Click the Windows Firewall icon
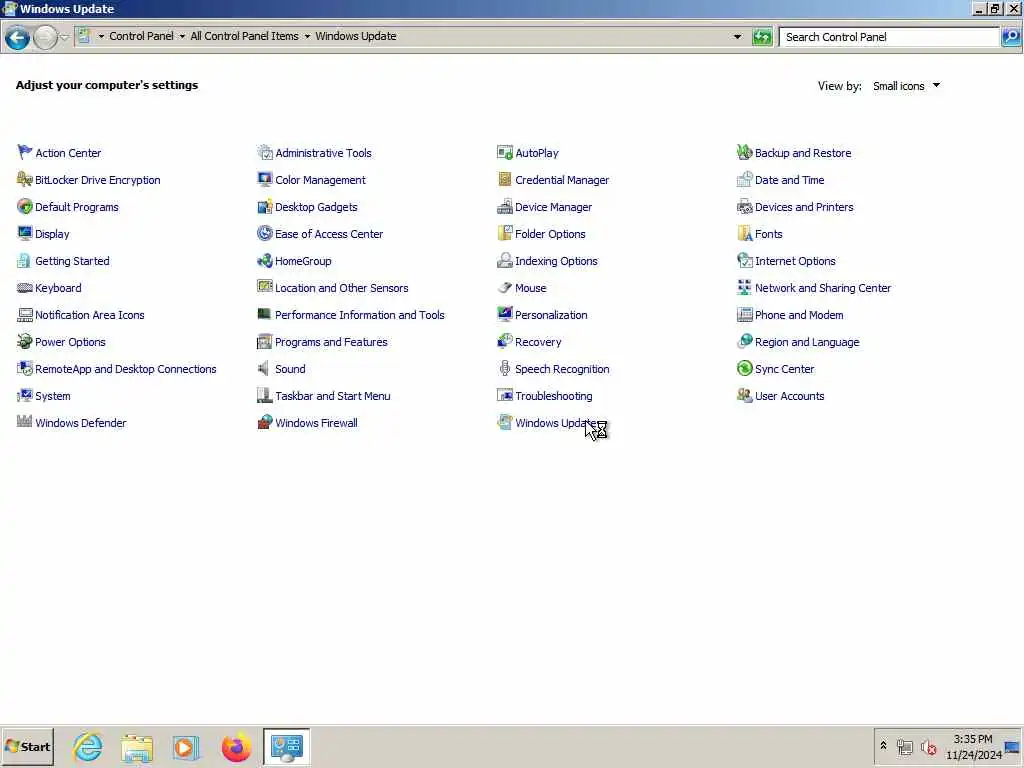 pyautogui.click(x=264, y=422)
